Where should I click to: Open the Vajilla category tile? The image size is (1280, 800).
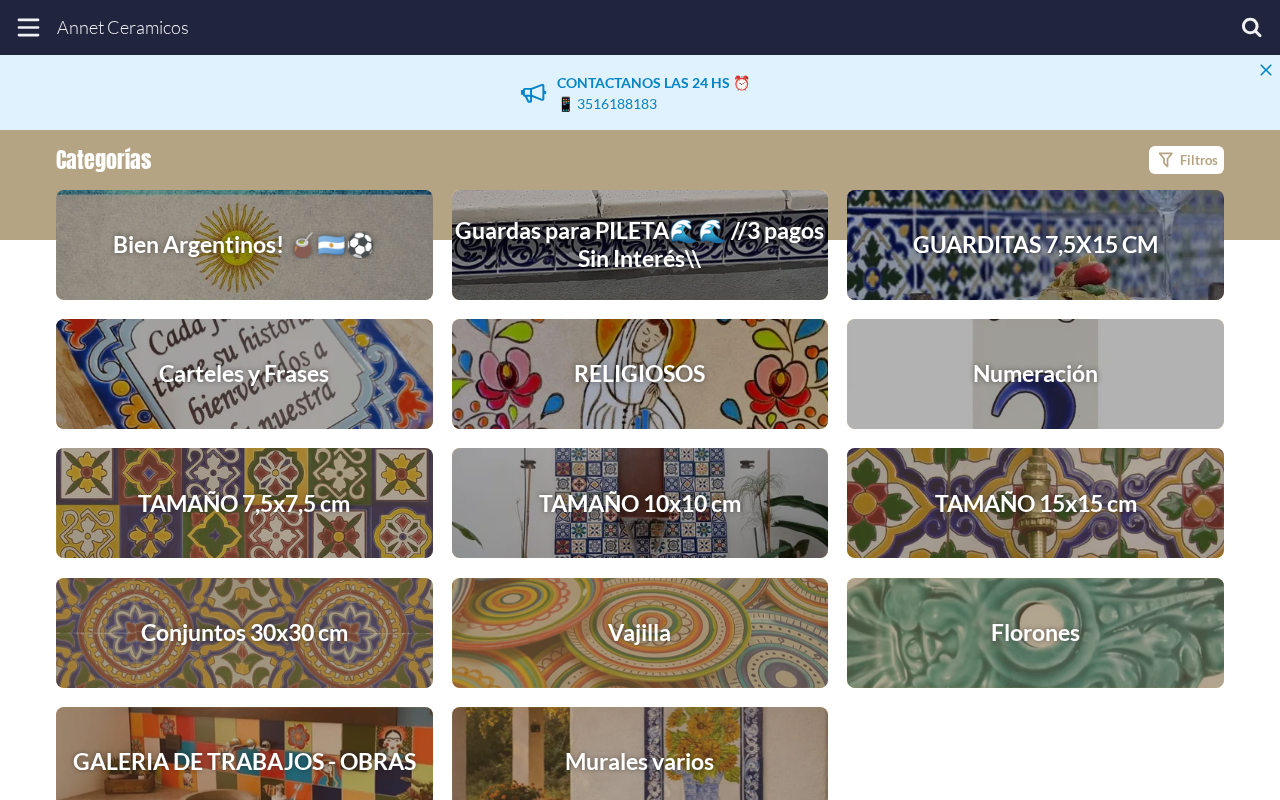(640, 633)
